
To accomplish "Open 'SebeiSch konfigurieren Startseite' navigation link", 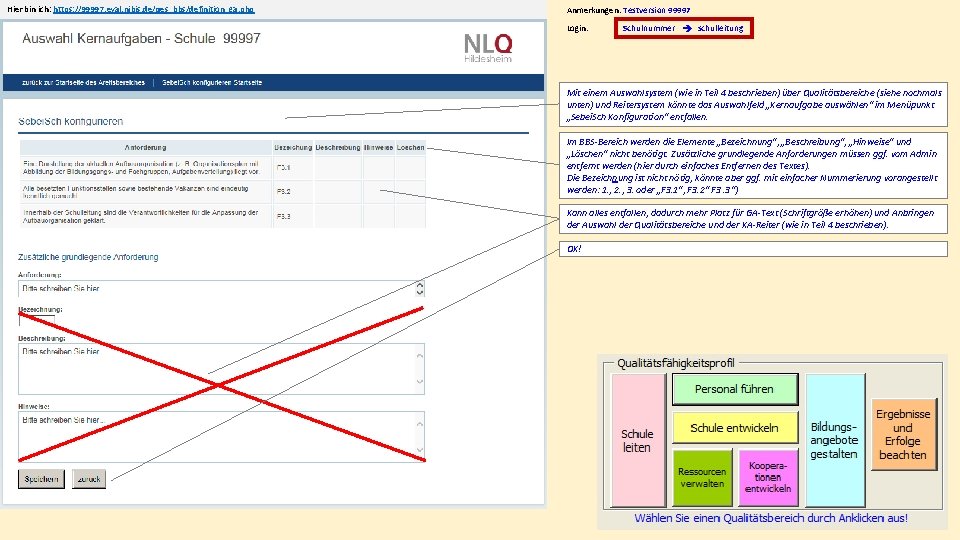I will click(212, 83).
